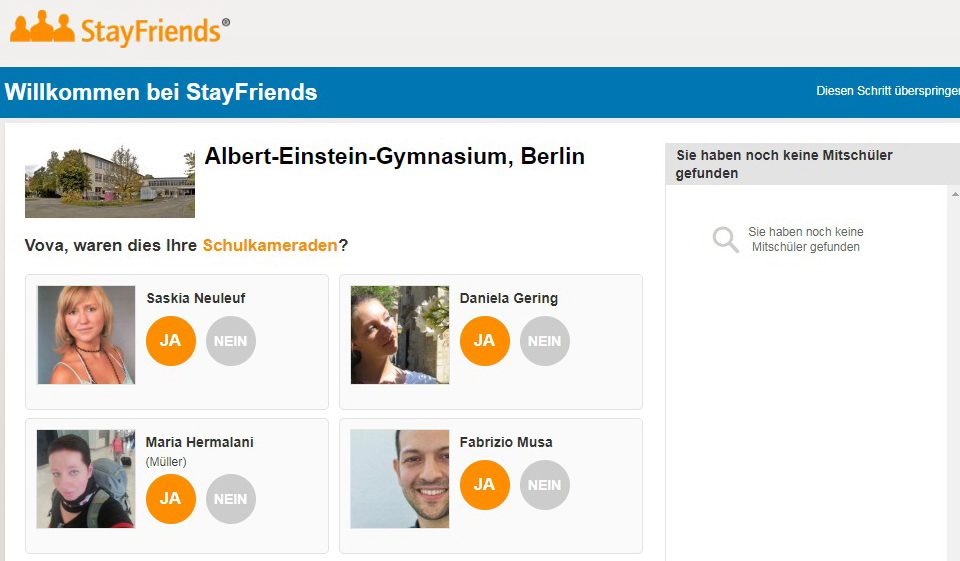This screenshot has width=960, height=561.
Task: View Maria Hermalani's profile photo
Action: [86, 479]
